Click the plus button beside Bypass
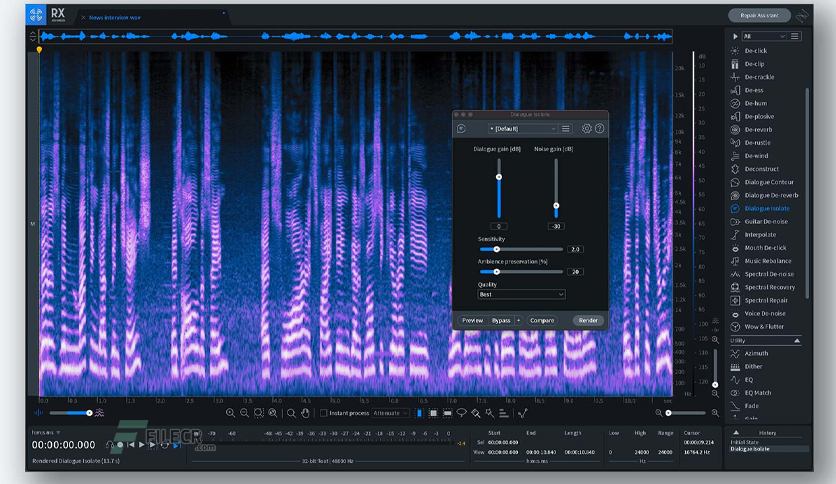 click(x=518, y=320)
